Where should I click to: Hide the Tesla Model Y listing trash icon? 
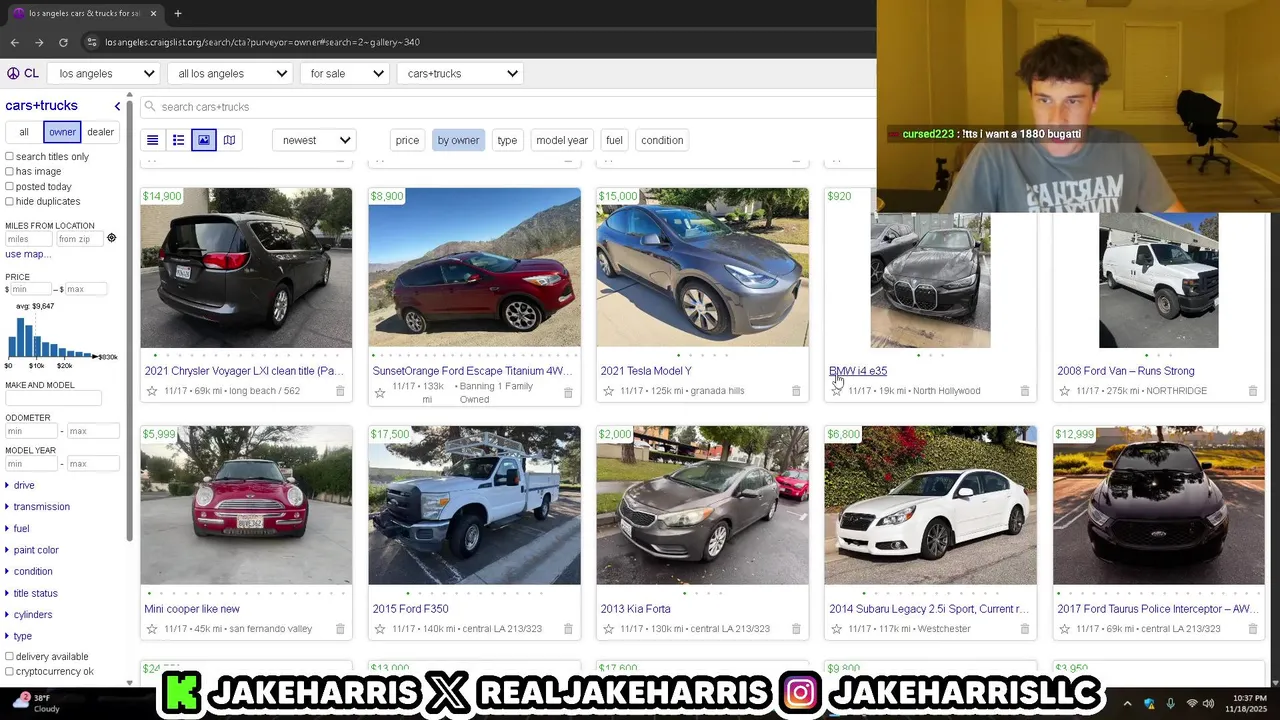796,391
